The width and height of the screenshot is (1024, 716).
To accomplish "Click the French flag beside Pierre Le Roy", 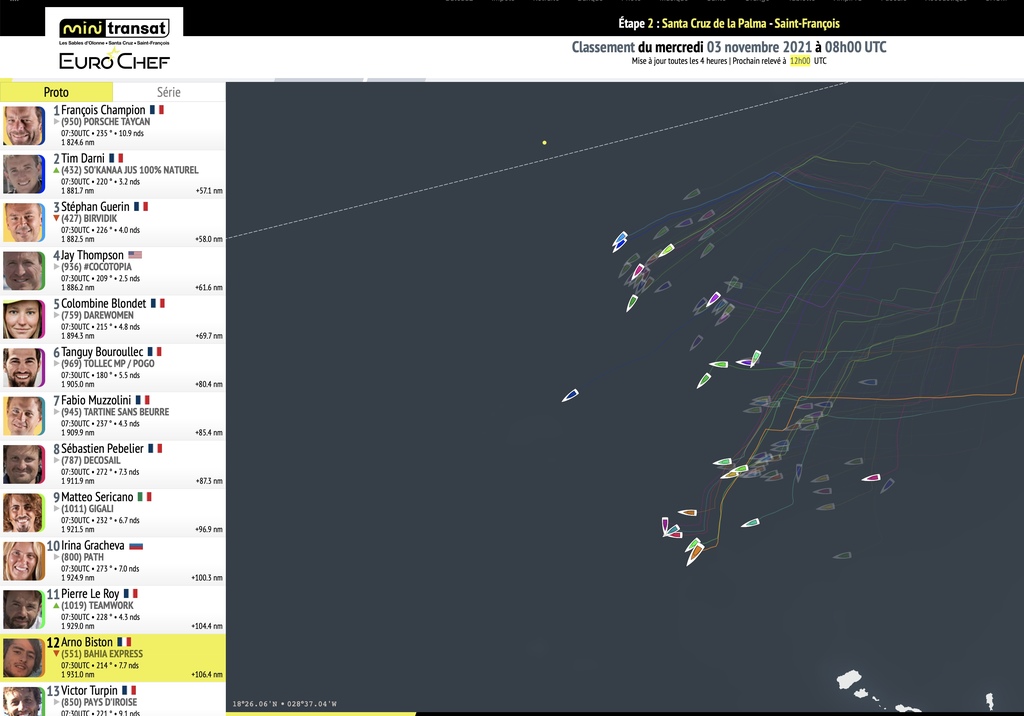I will (x=131, y=594).
